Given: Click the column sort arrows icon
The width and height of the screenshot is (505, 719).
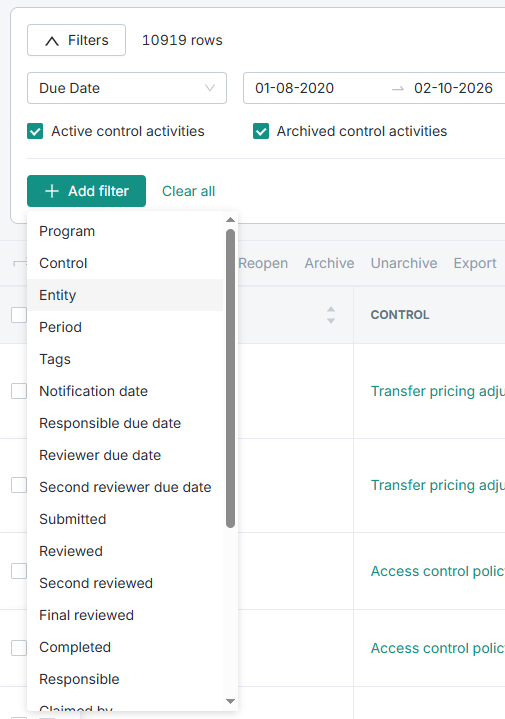Looking at the screenshot, I should [x=331, y=315].
